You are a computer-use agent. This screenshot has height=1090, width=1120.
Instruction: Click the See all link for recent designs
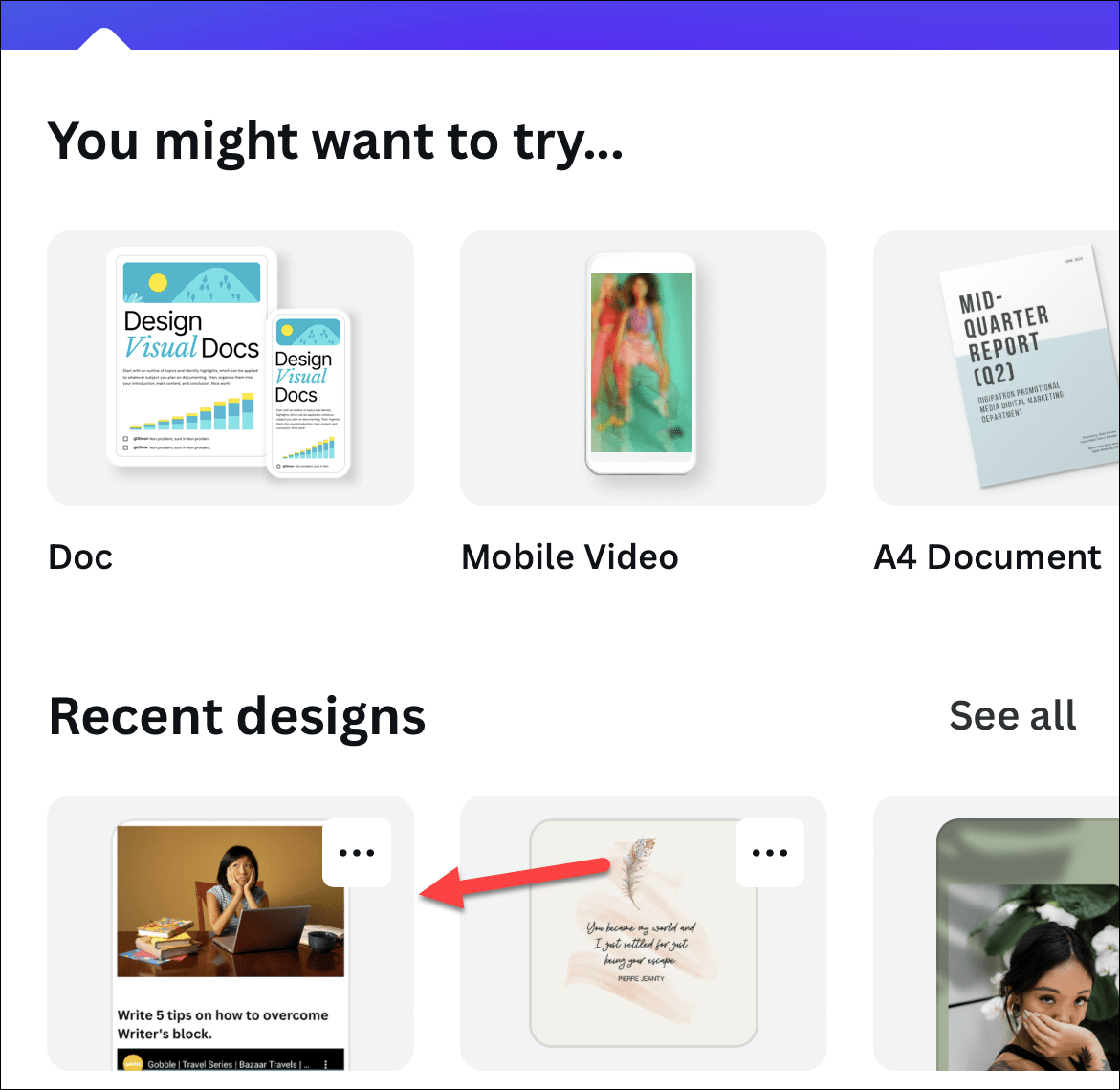pyautogui.click(x=1012, y=715)
